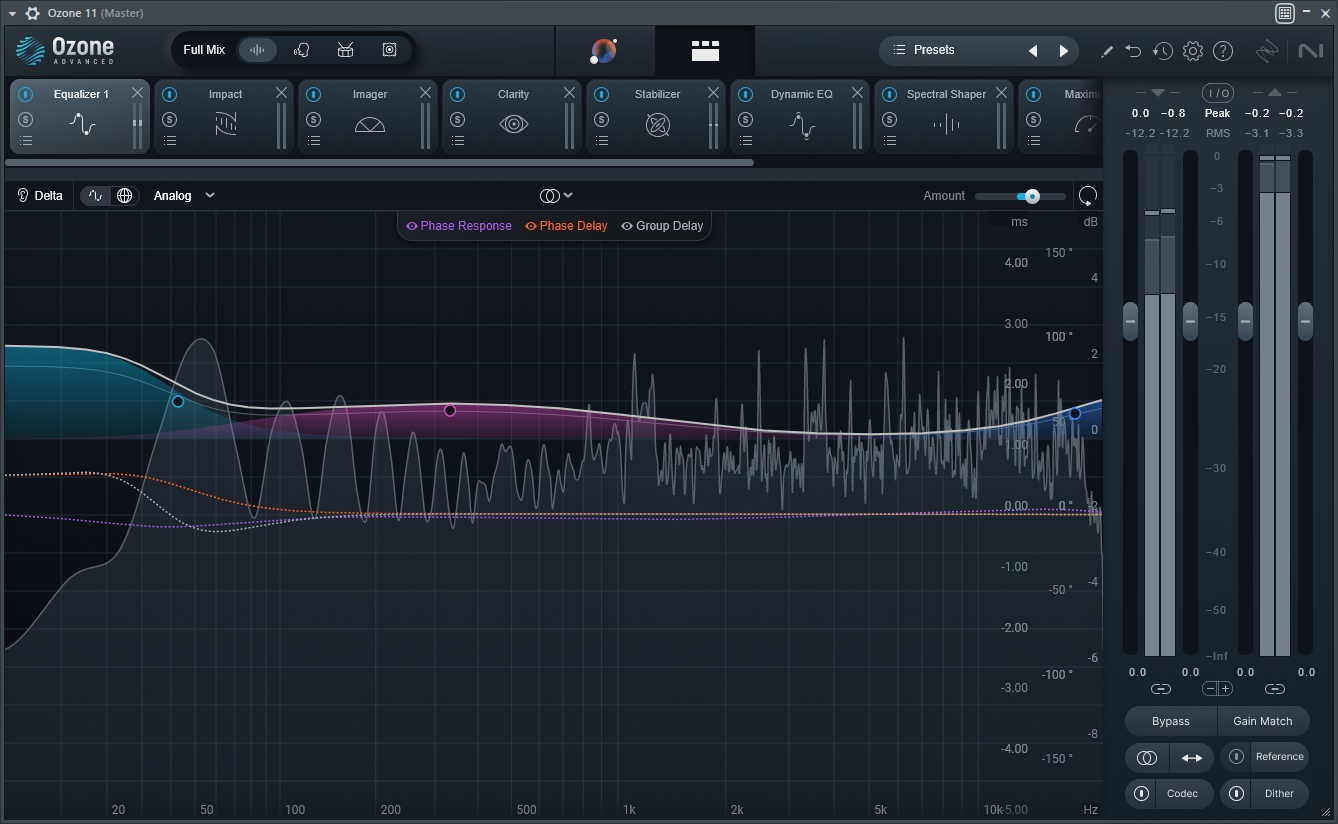The image size is (1338, 824).
Task: Enable the Dither power toggle
Action: tap(1237, 794)
